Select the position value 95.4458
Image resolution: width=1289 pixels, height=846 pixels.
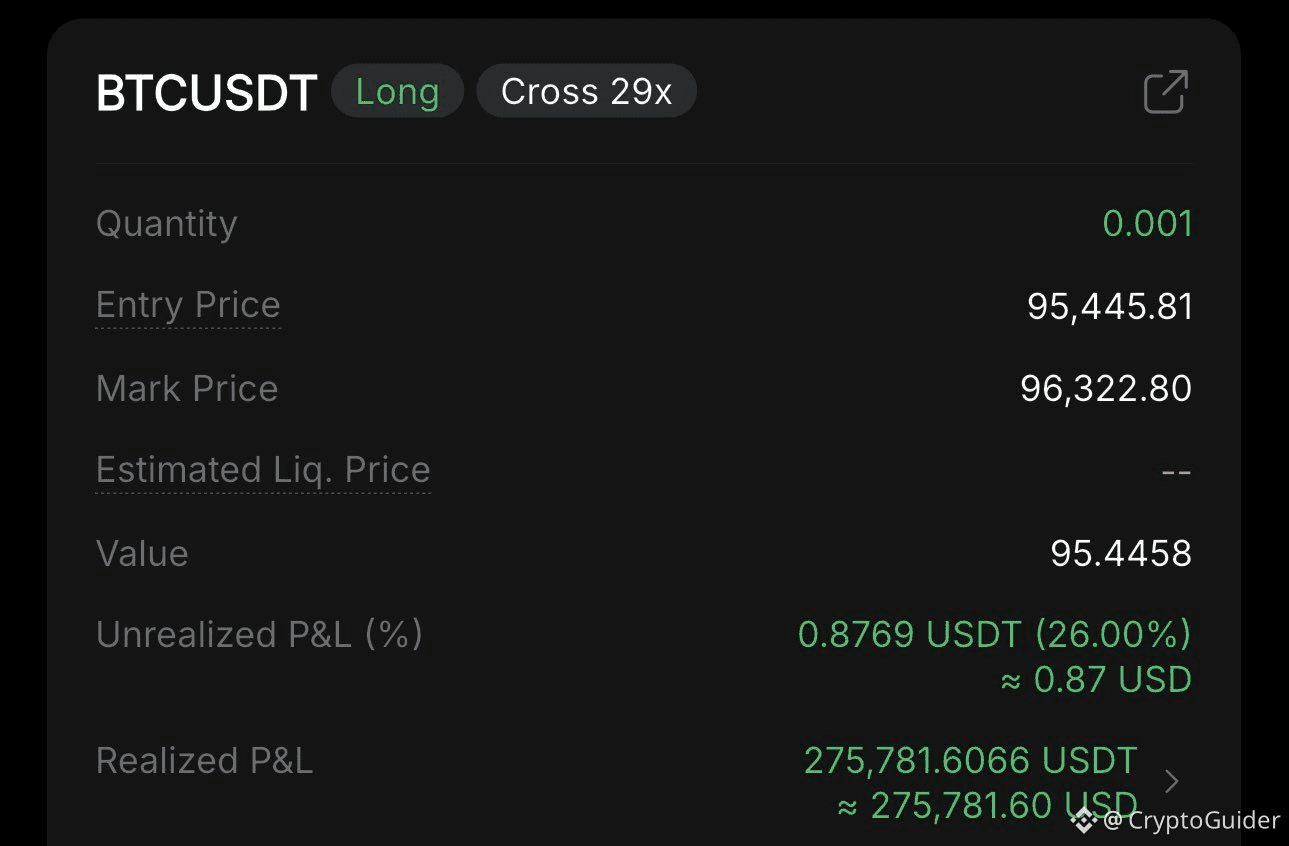pyautogui.click(x=1120, y=553)
